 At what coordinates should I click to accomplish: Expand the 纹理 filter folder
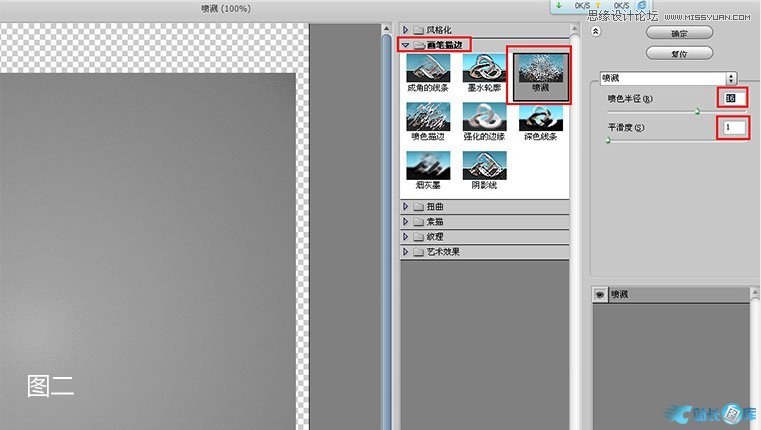[x=406, y=237]
